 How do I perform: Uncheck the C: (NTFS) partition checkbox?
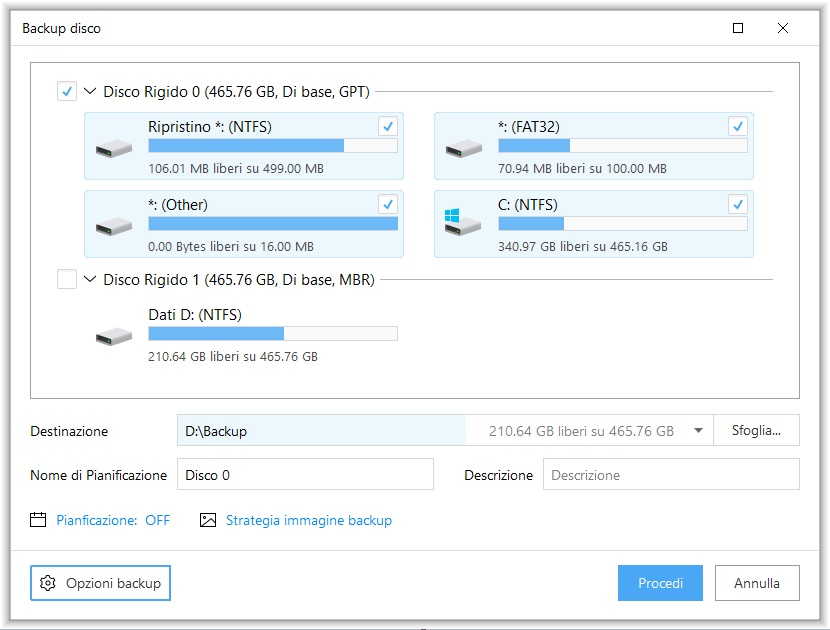[737, 204]
